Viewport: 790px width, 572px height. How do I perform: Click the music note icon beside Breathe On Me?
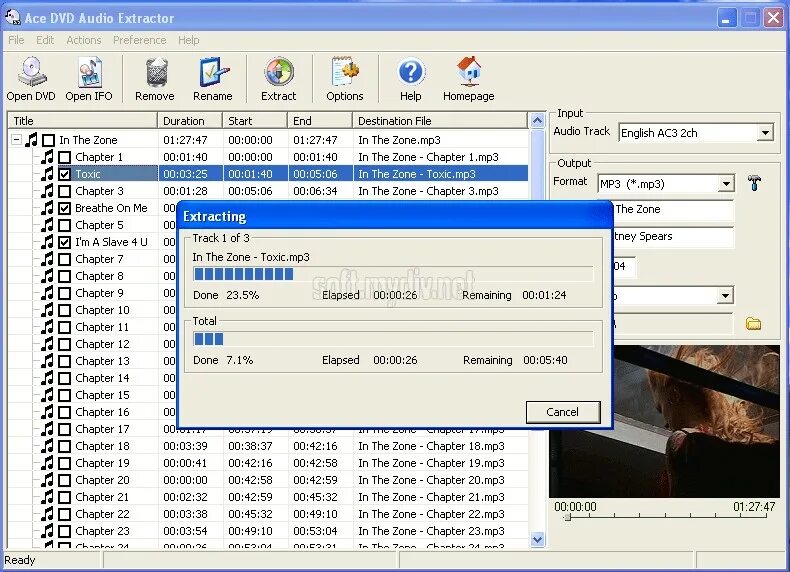click(x=47, y=208)
